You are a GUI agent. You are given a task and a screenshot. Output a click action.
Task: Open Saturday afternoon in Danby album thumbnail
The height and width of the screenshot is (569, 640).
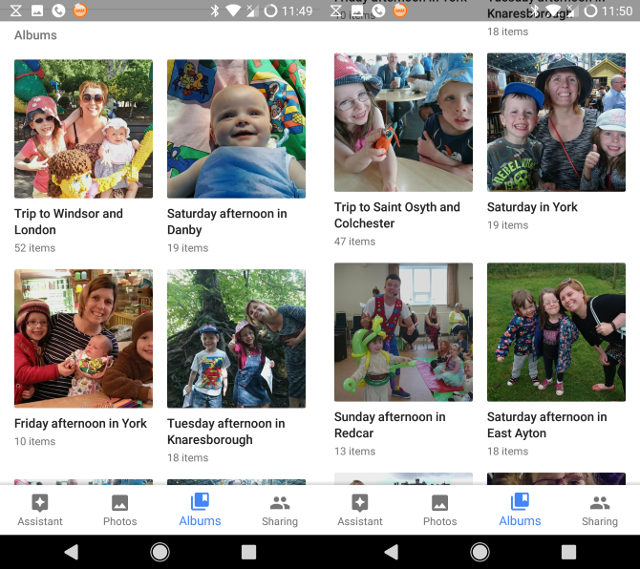(x=236, y=129)
